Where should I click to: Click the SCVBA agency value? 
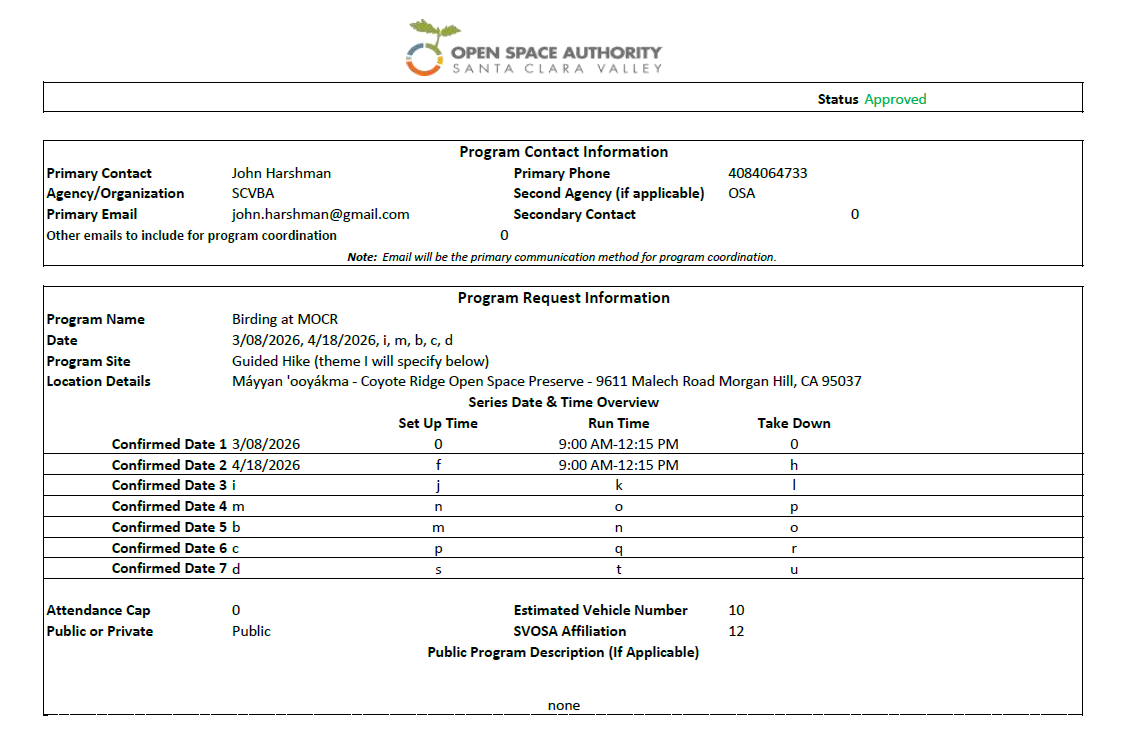[x=253, y=193]
